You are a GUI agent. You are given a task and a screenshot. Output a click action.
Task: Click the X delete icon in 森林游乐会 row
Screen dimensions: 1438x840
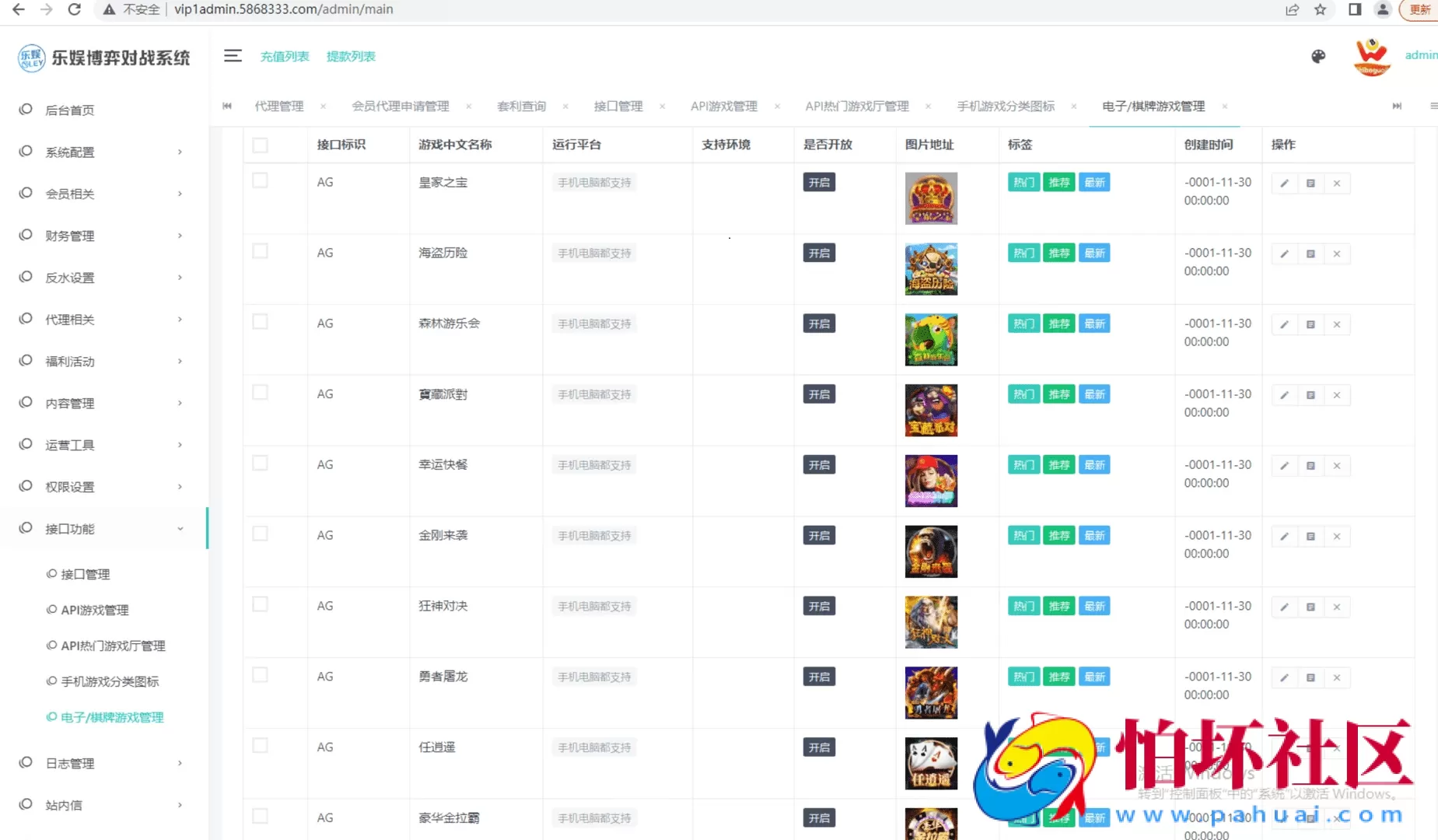pos(1337,324)
